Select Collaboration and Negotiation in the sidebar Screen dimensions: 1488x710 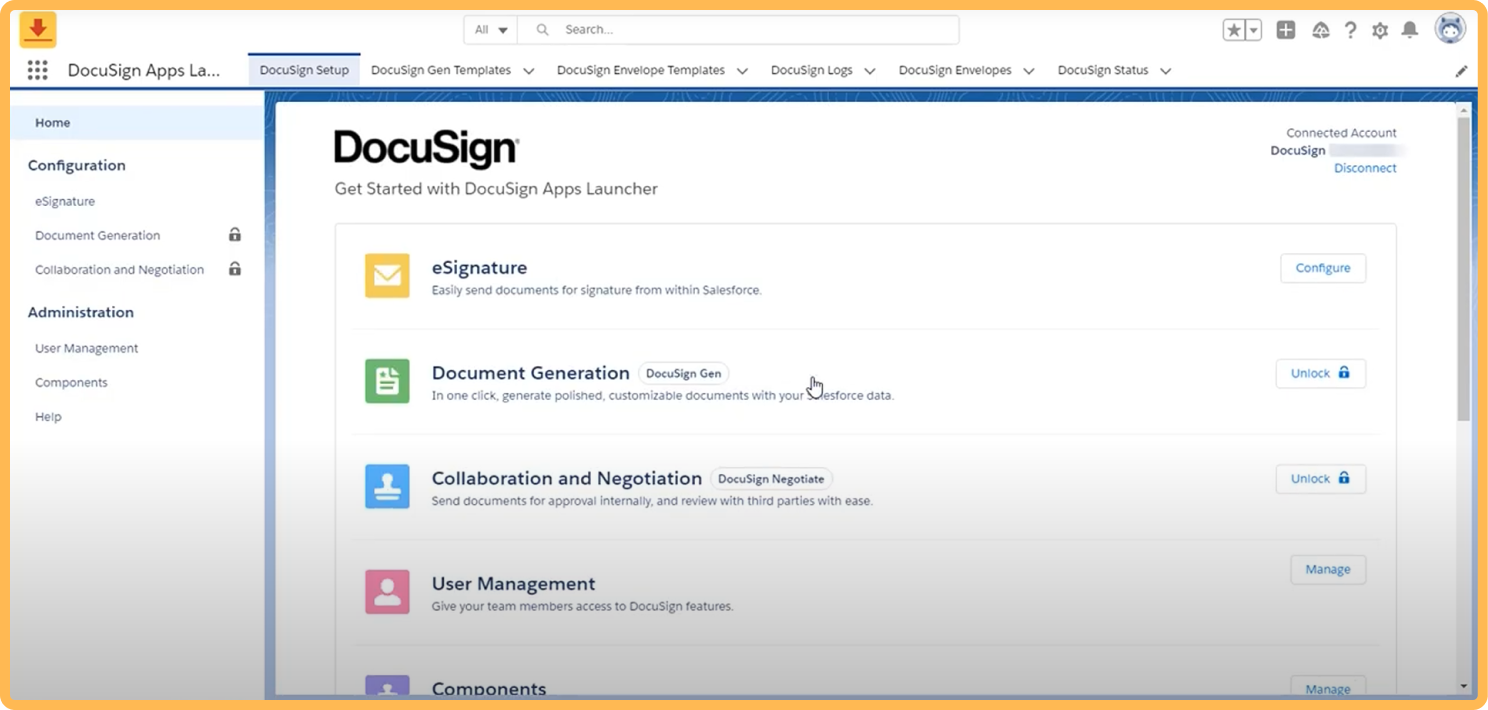[119, 269]
